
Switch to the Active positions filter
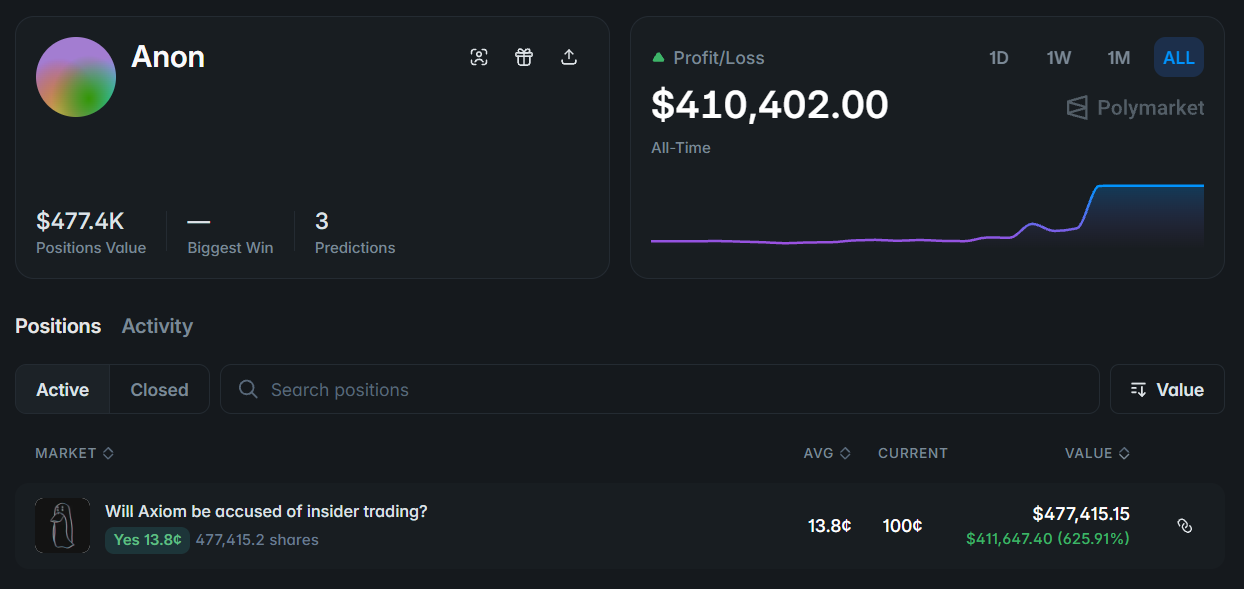coord(63,389)
